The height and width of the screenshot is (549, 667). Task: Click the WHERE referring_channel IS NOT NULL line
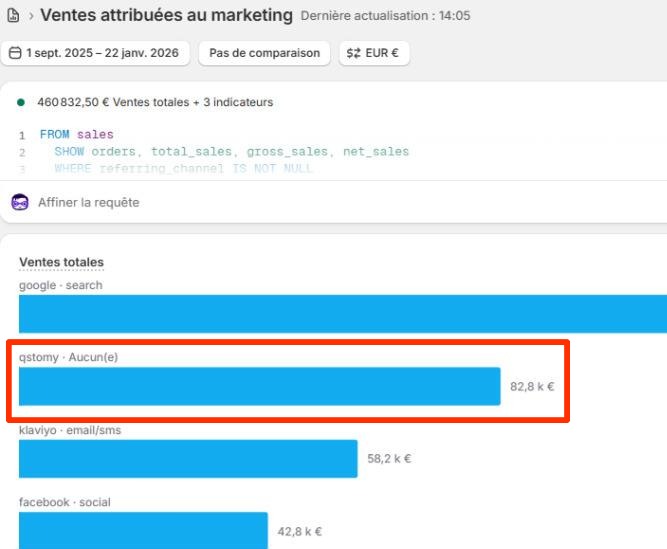(x=183, y=168)
